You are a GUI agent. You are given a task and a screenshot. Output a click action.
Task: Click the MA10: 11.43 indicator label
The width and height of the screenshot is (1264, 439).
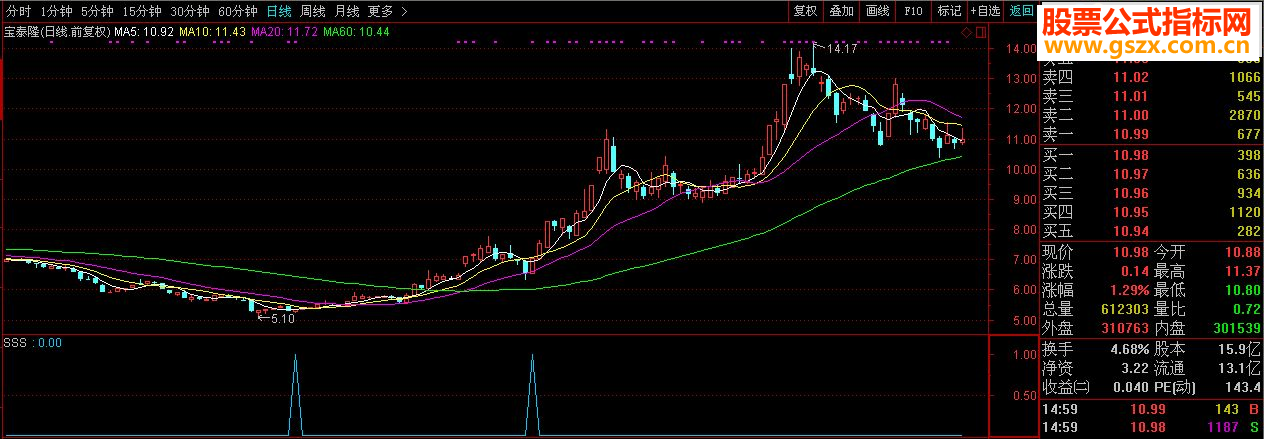tap(212, 32)
